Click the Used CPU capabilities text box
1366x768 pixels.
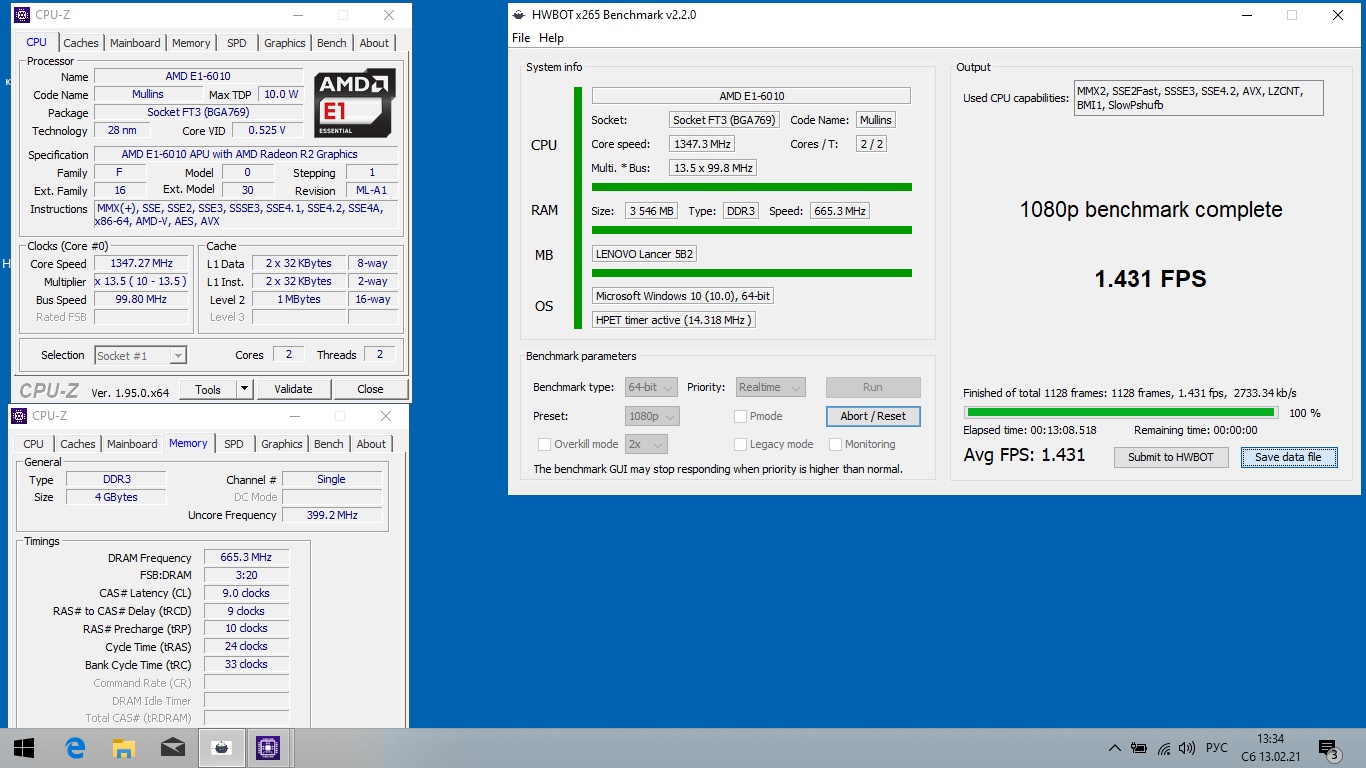(1198, 98)
